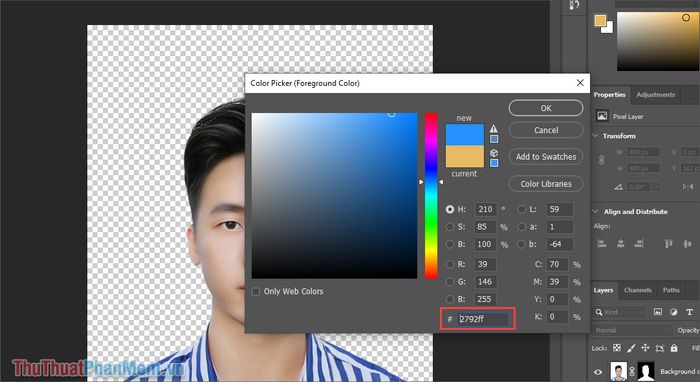Viewport: 700px width, 382px height.
Task: Click the out-of-gamut warning triangle icon
Action: 493,129
